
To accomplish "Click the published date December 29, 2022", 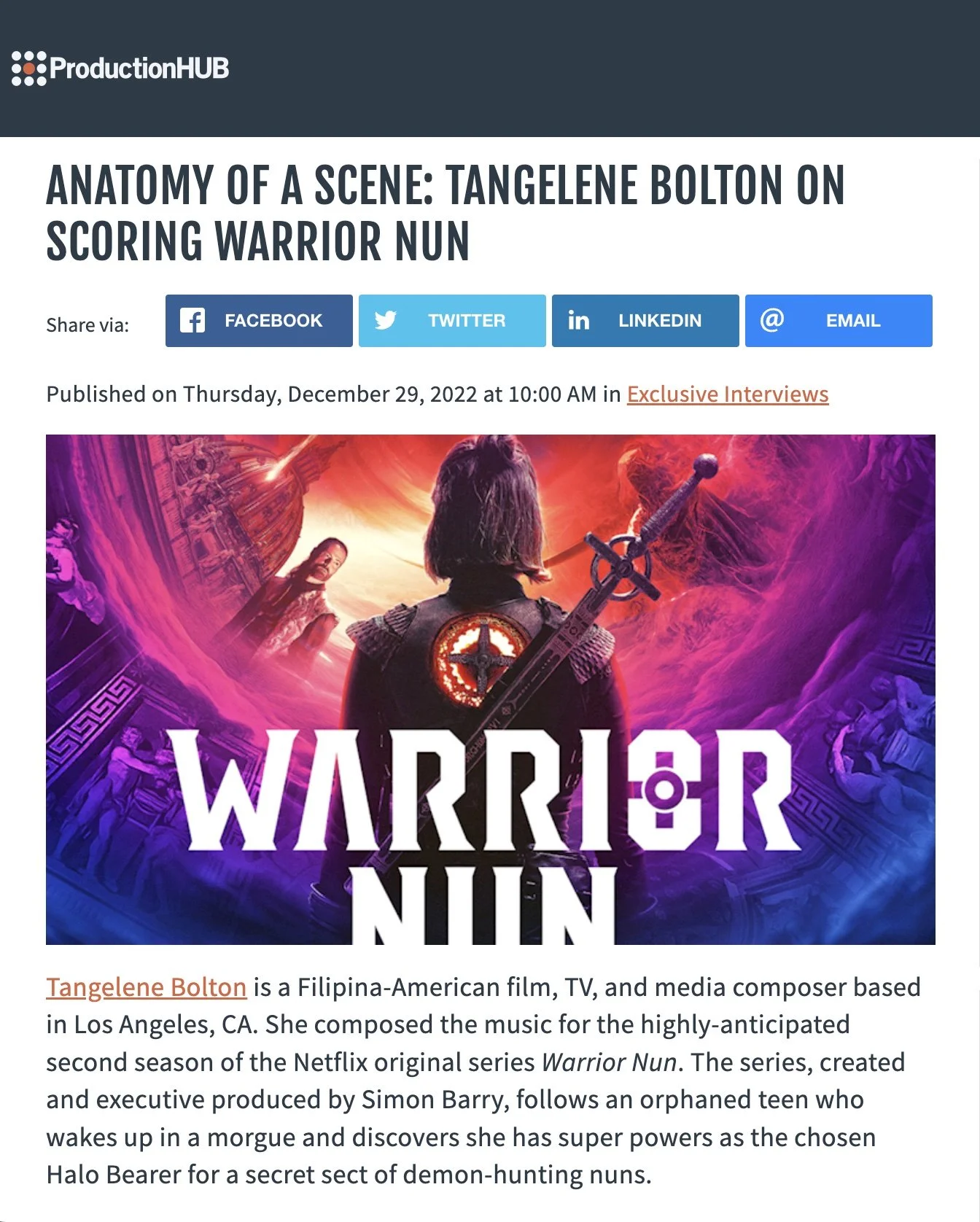I will pyautogui.click(x=382, y=394).
